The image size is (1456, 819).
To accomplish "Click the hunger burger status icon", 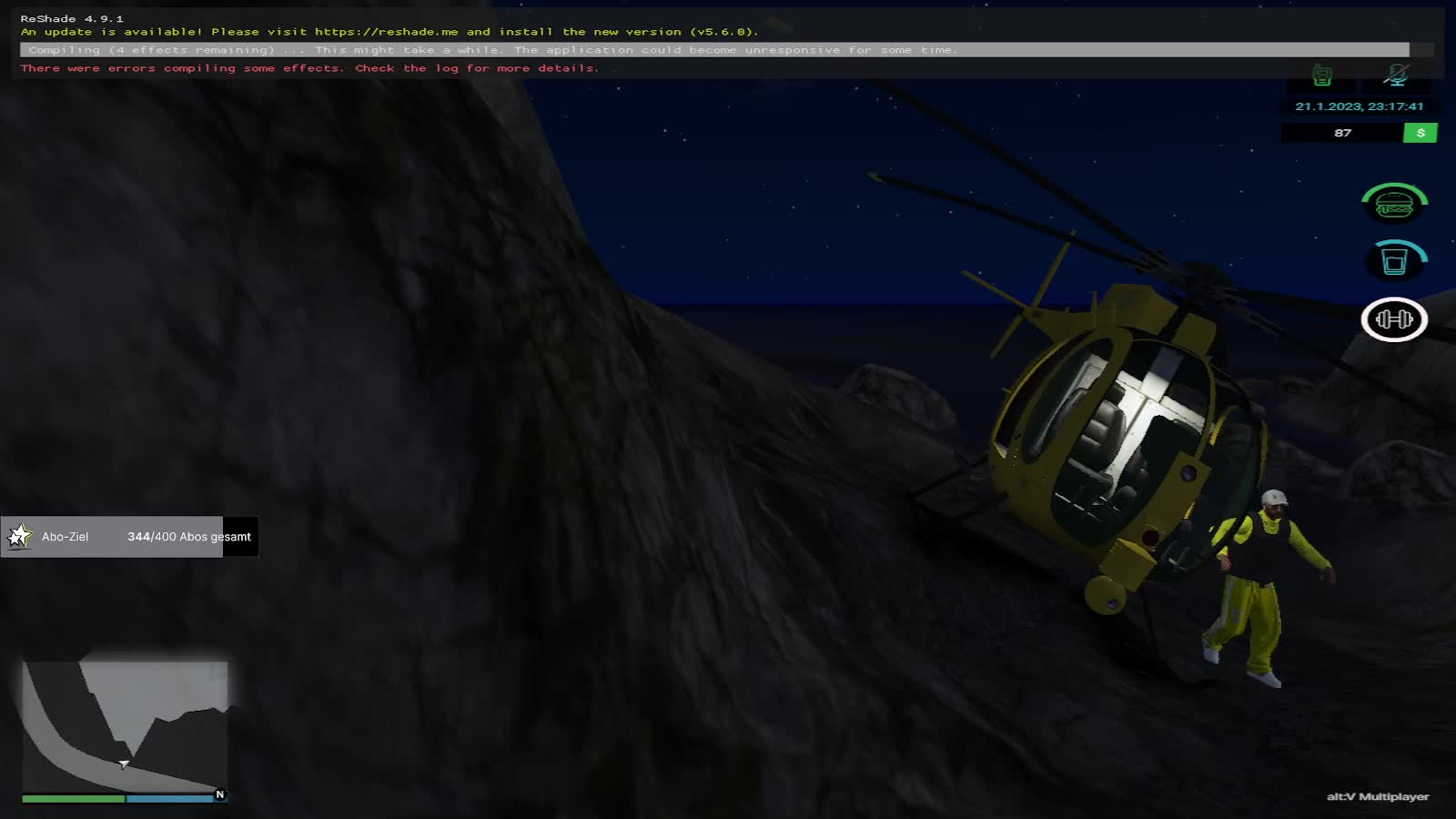I will 1394,203.
